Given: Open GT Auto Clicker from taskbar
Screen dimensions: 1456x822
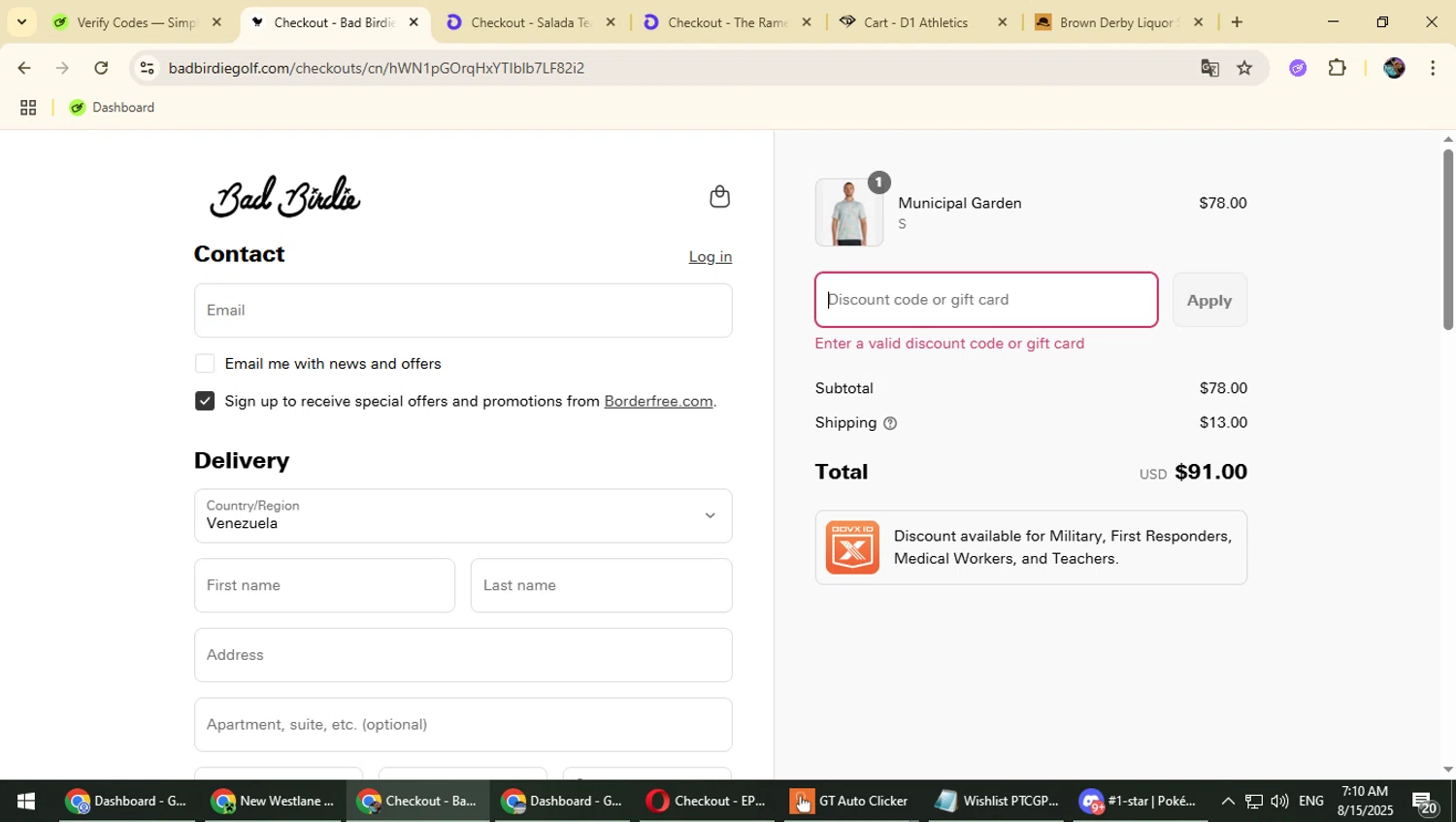Looking at the screenshot, I should pyautogui.click(x=849, y=802).
